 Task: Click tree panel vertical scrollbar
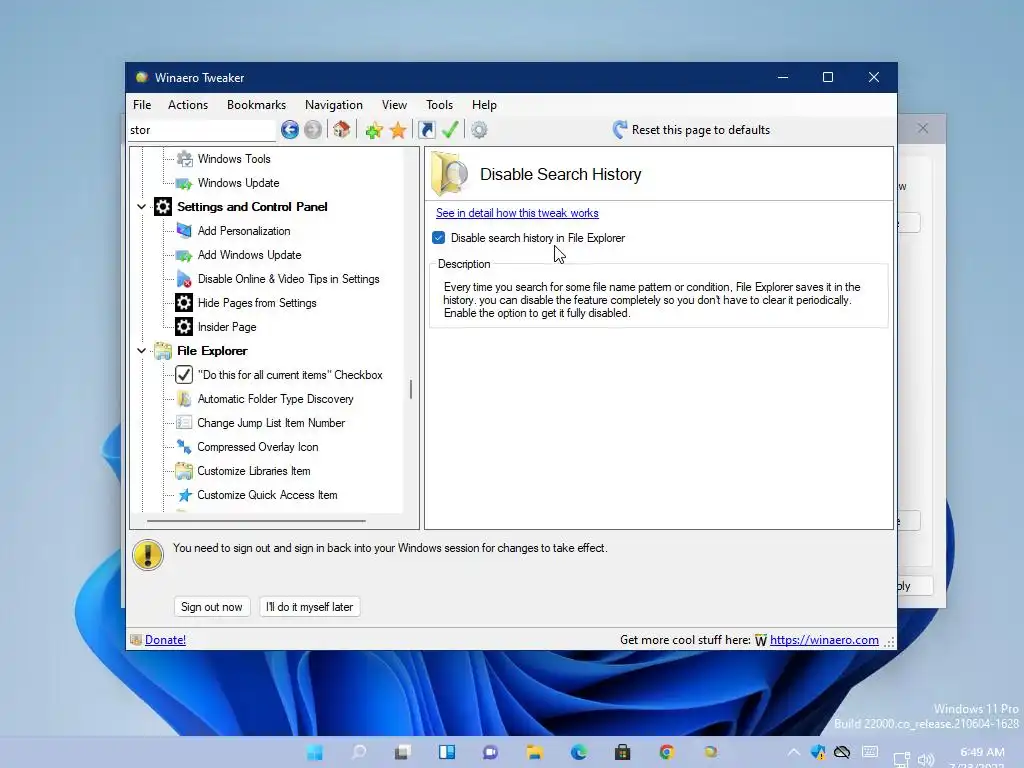point(411,389)
